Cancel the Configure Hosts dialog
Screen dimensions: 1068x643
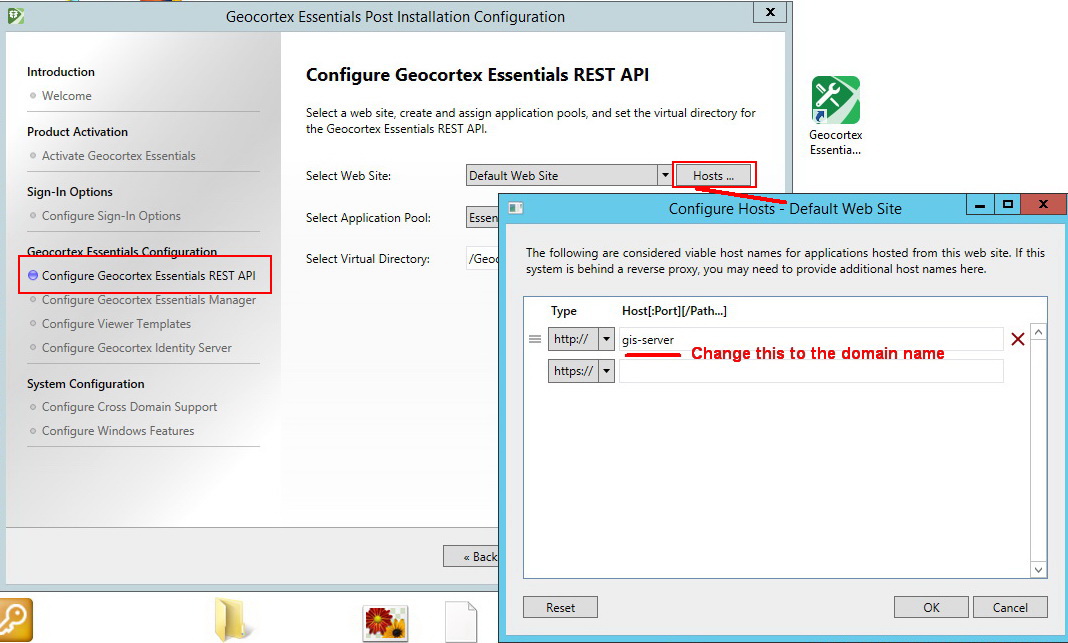point(1010,608)
